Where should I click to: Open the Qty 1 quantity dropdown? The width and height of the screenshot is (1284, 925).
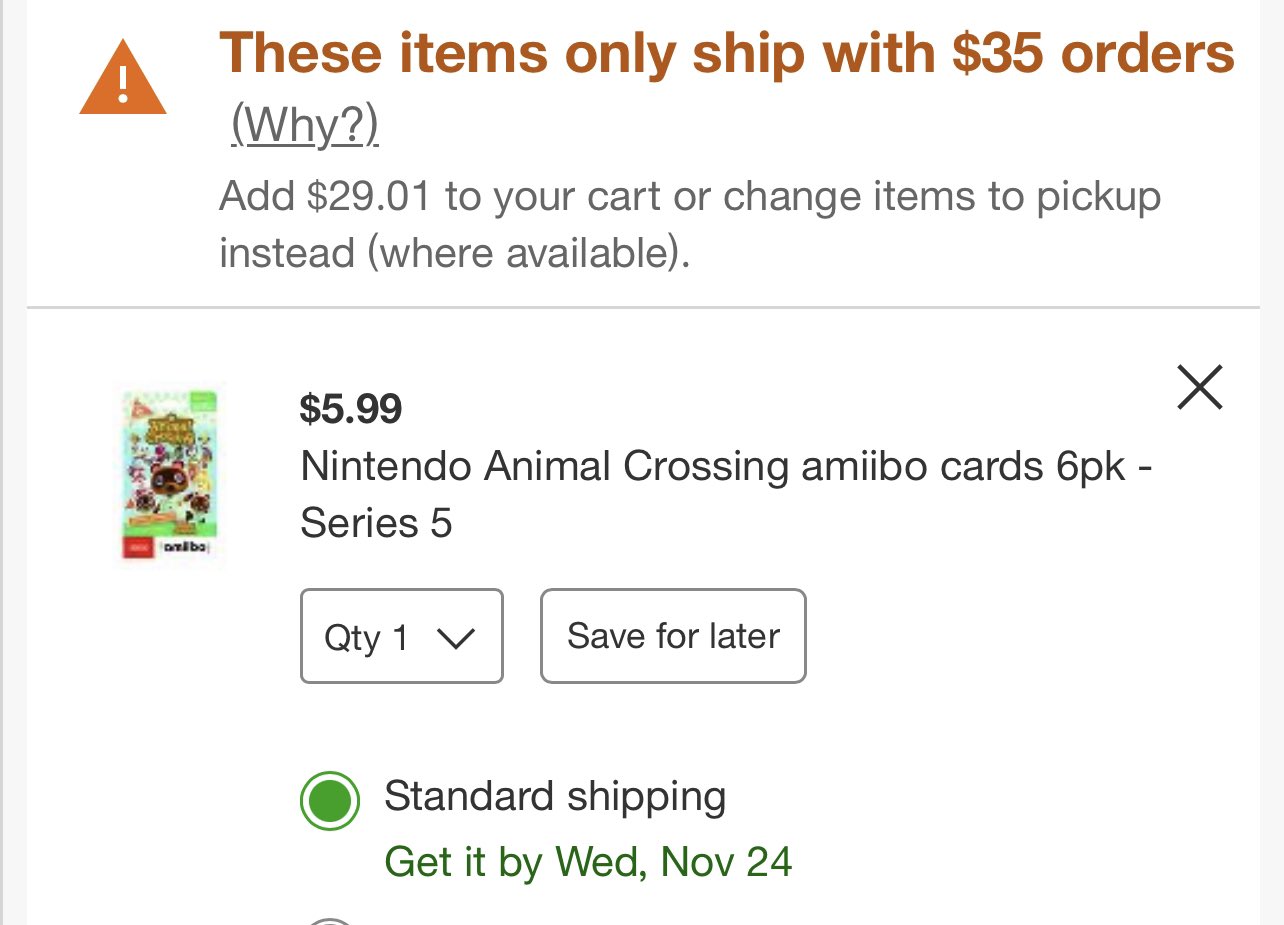click(x=401, y=637)
